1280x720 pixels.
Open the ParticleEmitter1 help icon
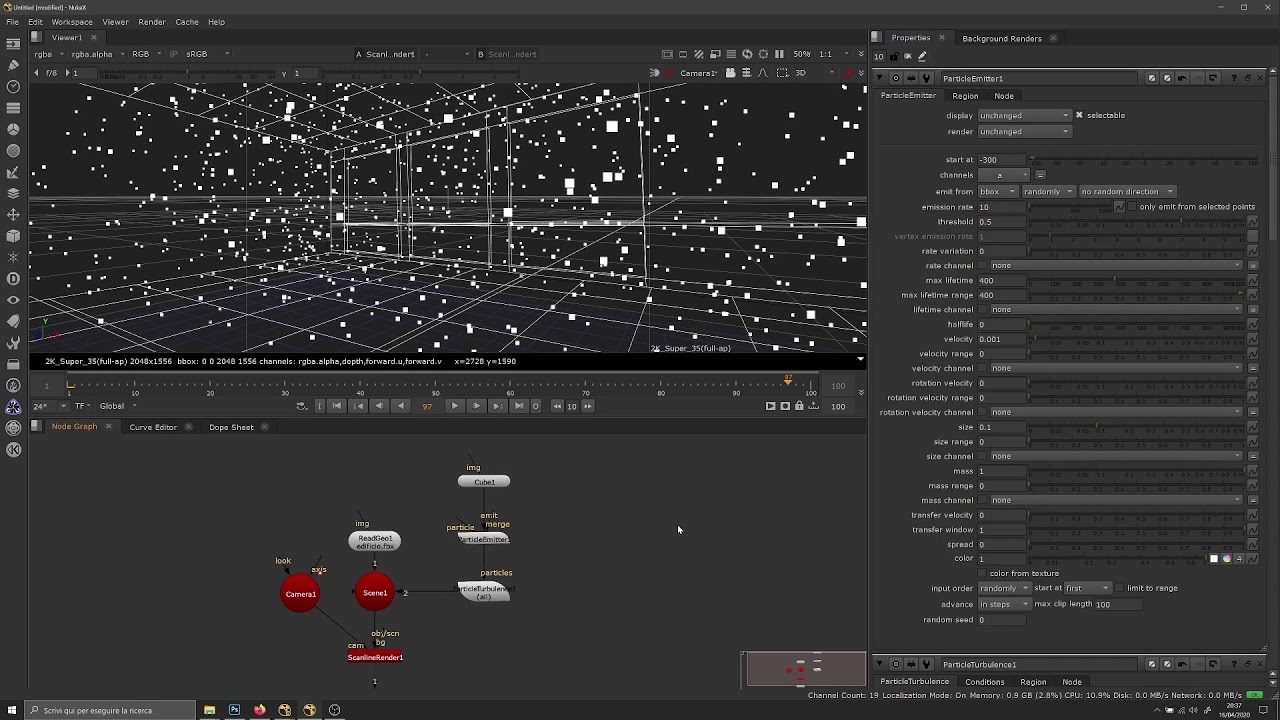[1233, 78]
